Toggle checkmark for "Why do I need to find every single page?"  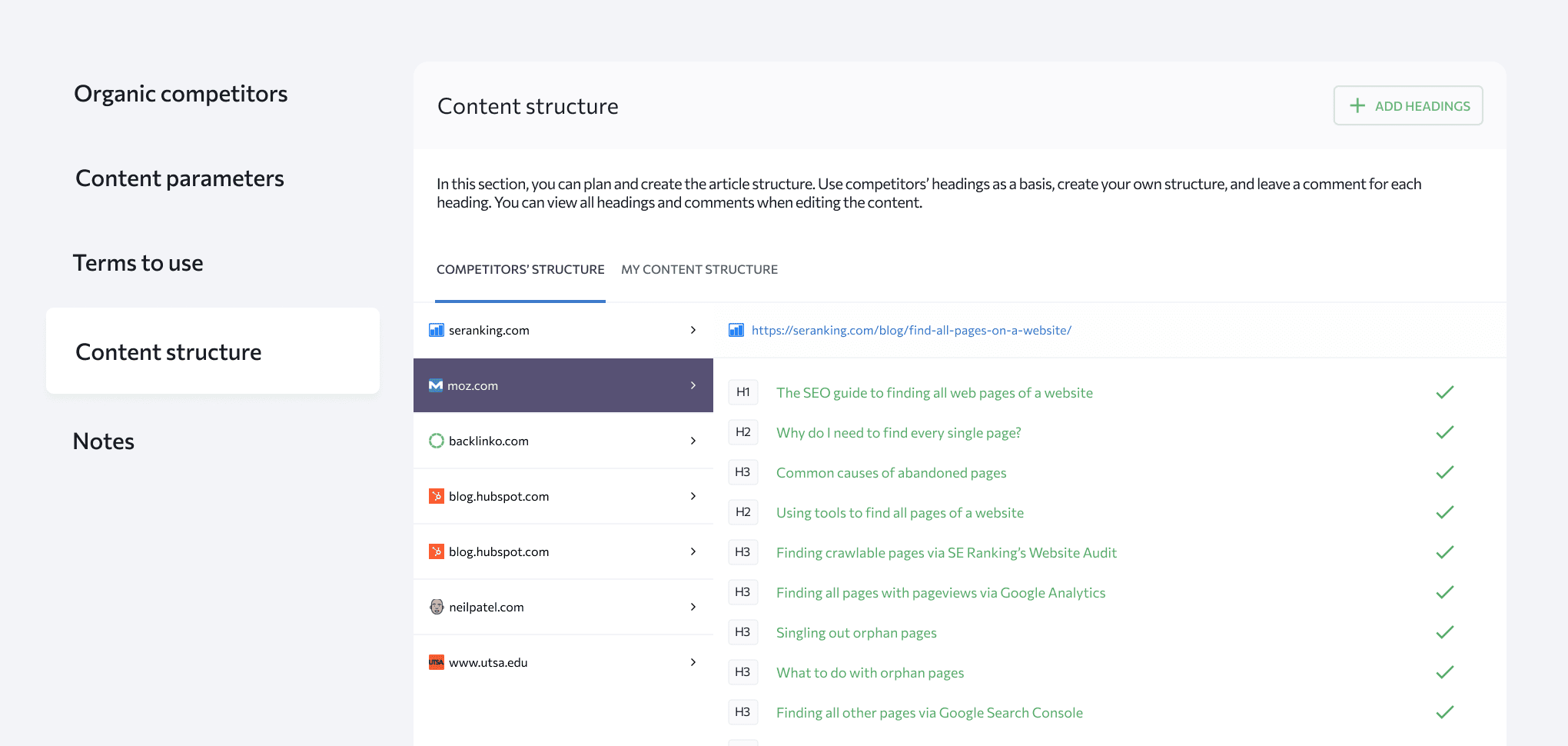click(1444, 432)
